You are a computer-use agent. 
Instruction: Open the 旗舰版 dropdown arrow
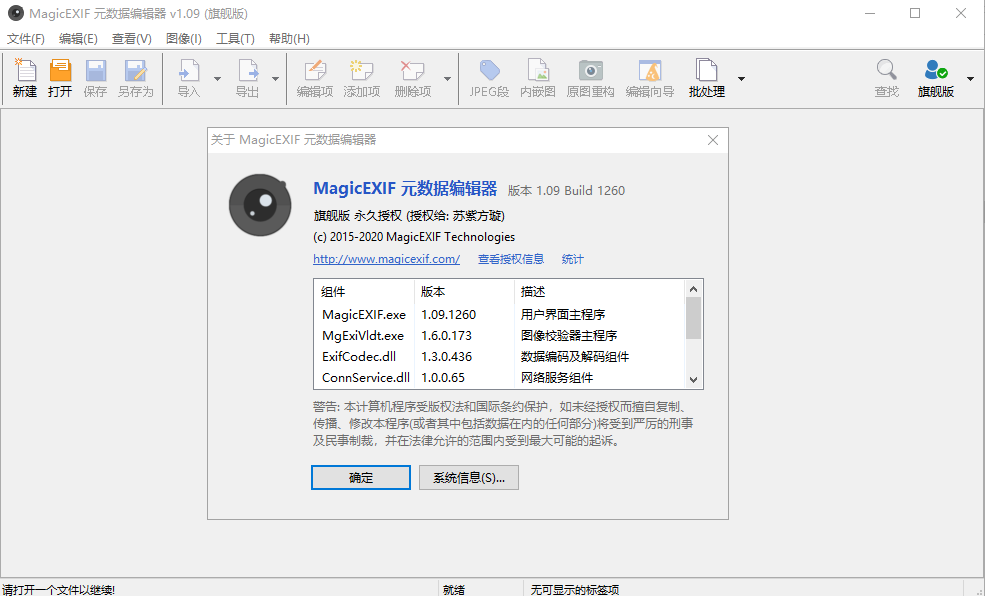click(971, 79)
